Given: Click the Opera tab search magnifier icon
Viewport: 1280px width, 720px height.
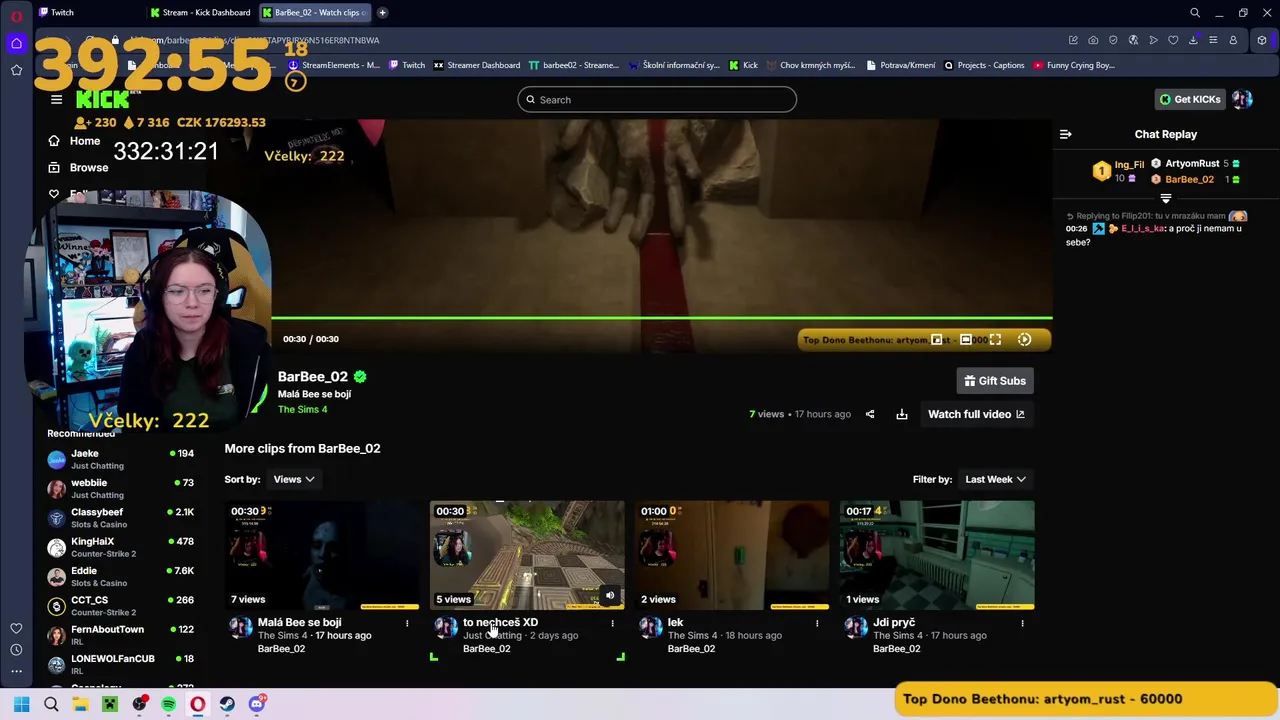Looking at the screenshot, I should [x=1195, y=13].
